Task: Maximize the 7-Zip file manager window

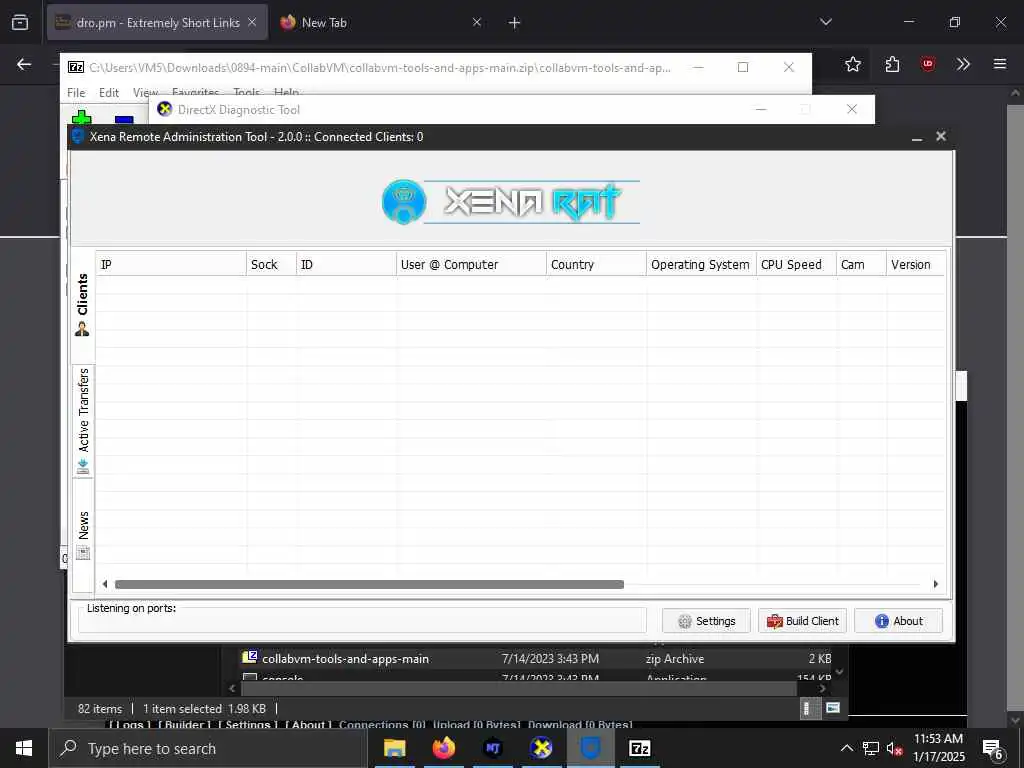Action: [743, 67]
